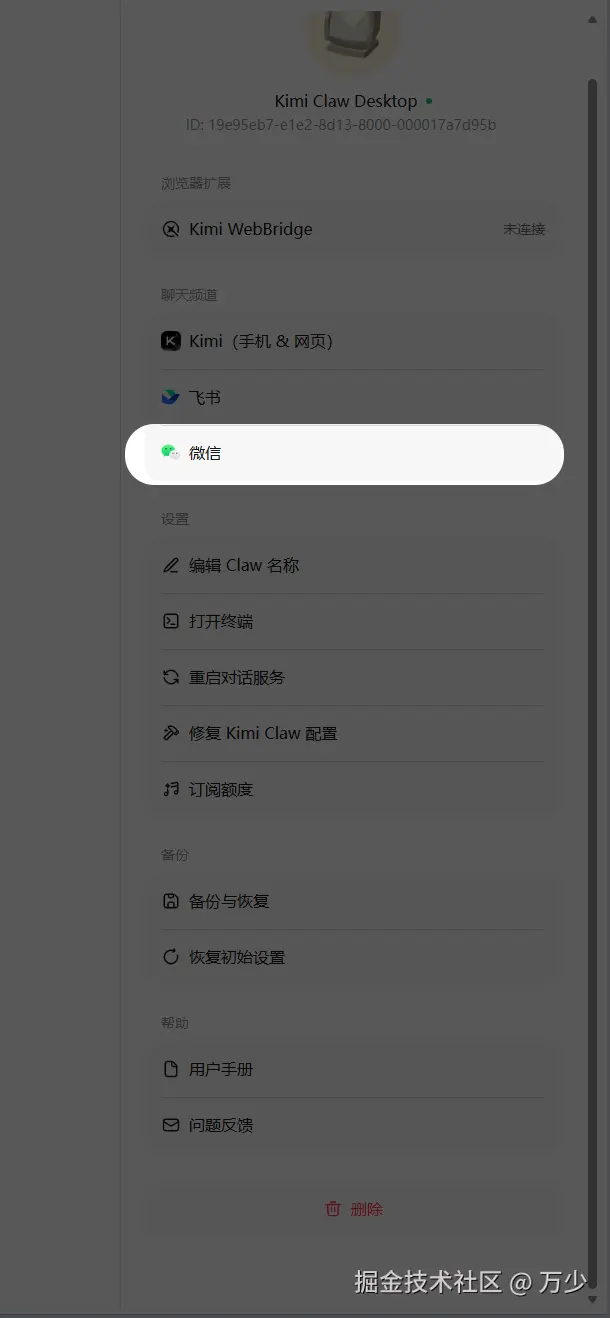
Task: Click the hammer icon beside 修复 Kimi Claw 配置
Action: [x=171, y=733]
